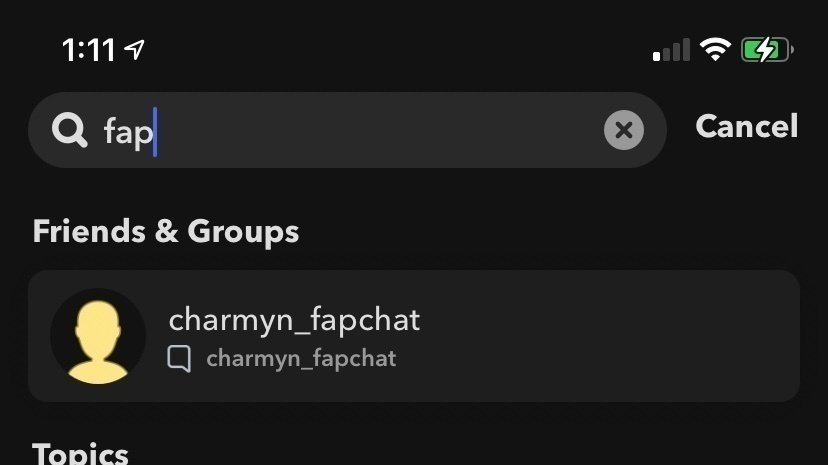Screen dimensions: 828x465
Task: Tap the Friends & Groups section header
Action: tap(166, 232)
